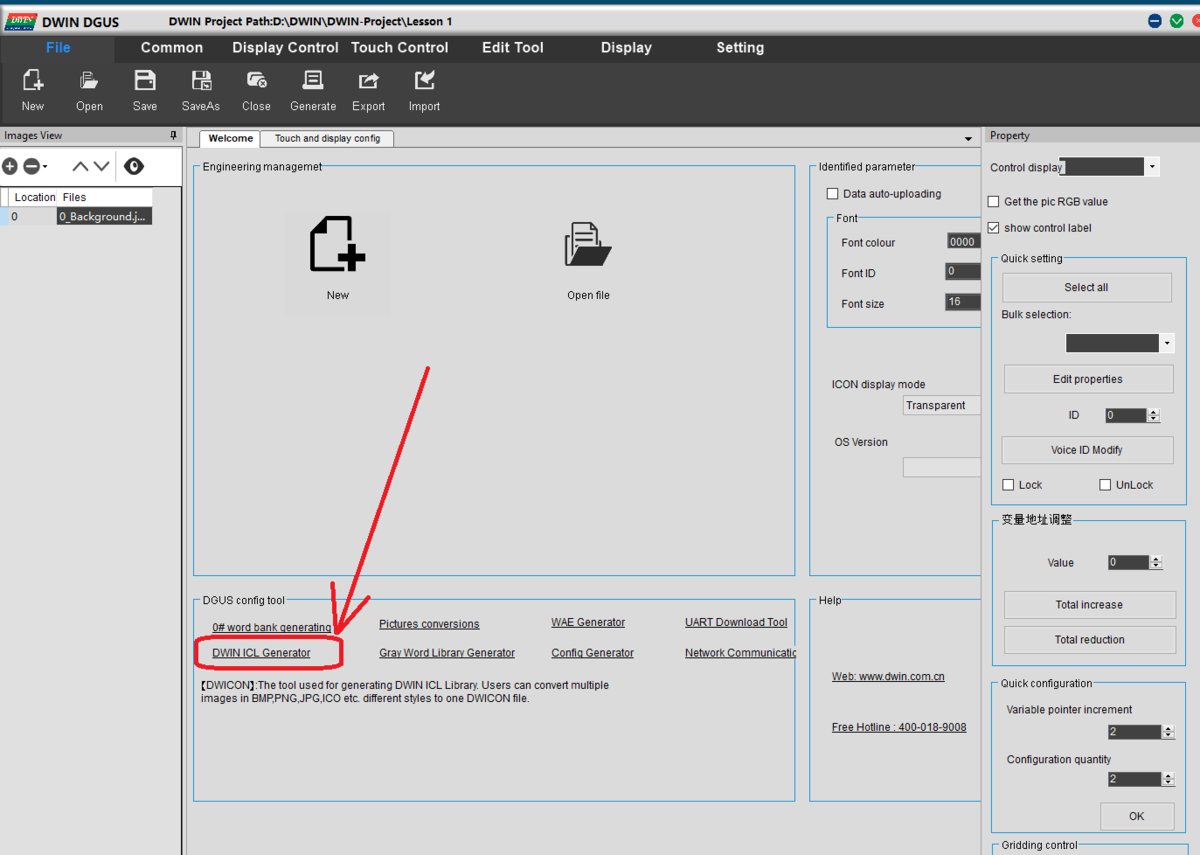Open the Setting menu
Screen dimensions: 1200x855
[740, 48]
